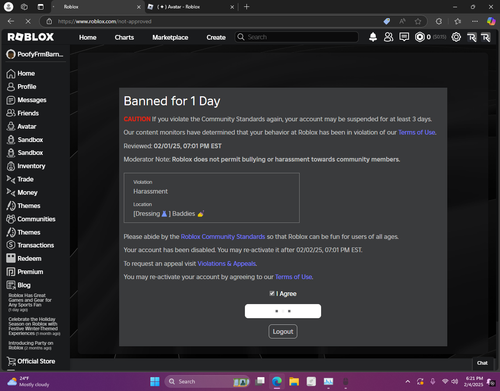The image size is (500, 391).
Task: Open the weather widget in the taskbar
Action: coord(28,381)
